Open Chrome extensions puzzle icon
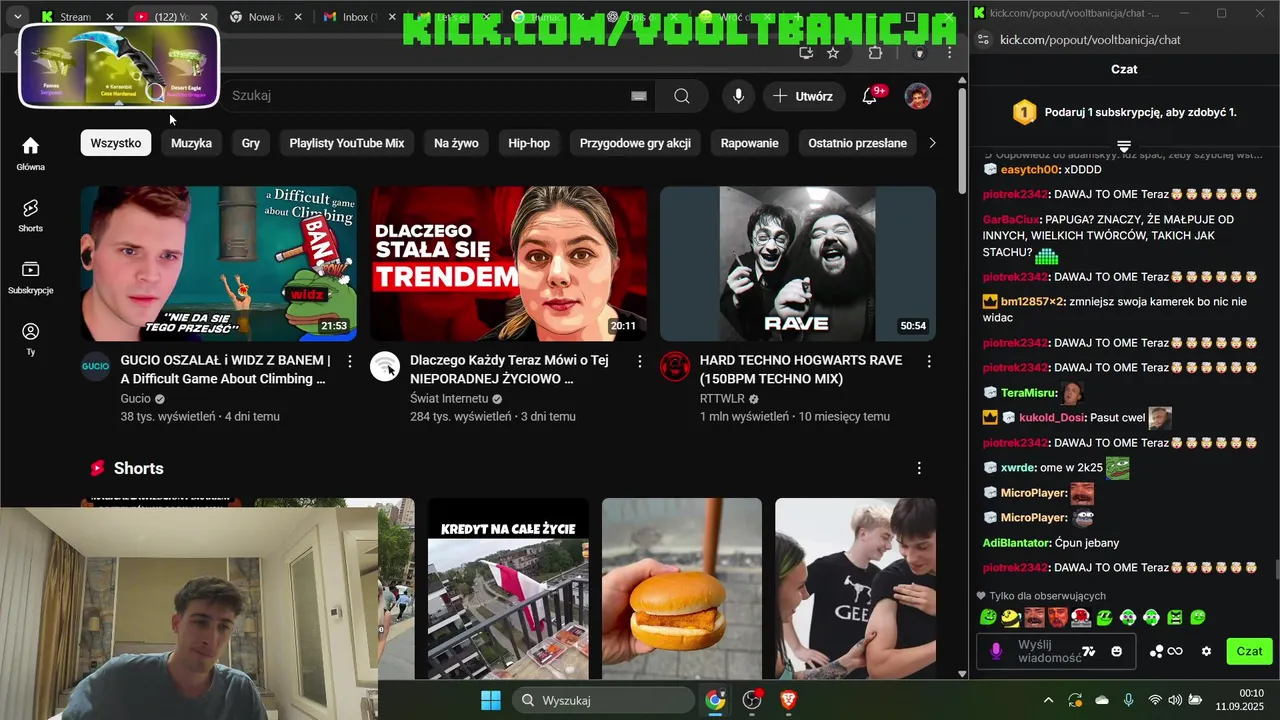The height and width of the screenshot is (720, 1280). 875,53
